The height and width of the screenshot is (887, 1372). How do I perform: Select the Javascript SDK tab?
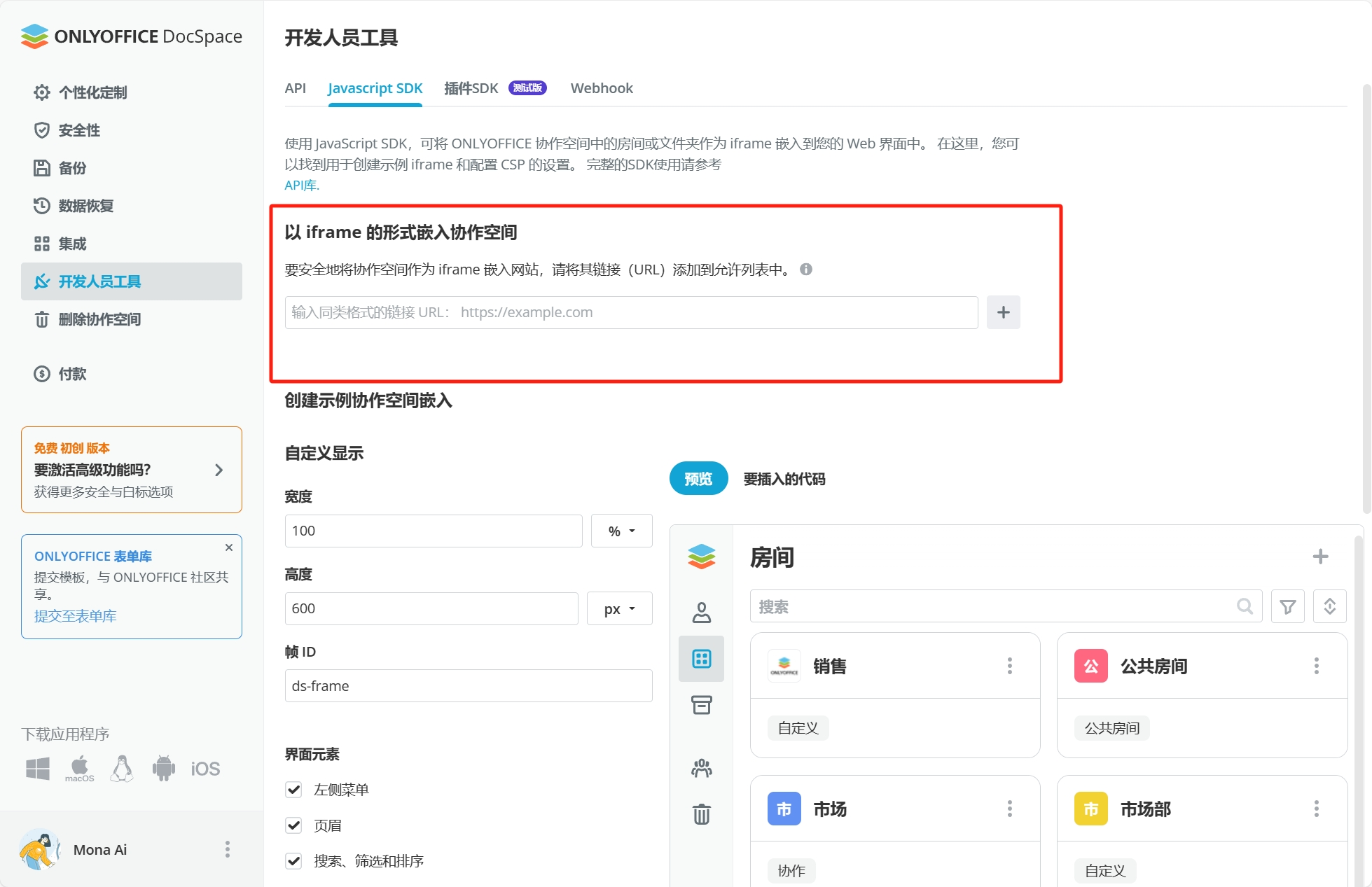375,88
